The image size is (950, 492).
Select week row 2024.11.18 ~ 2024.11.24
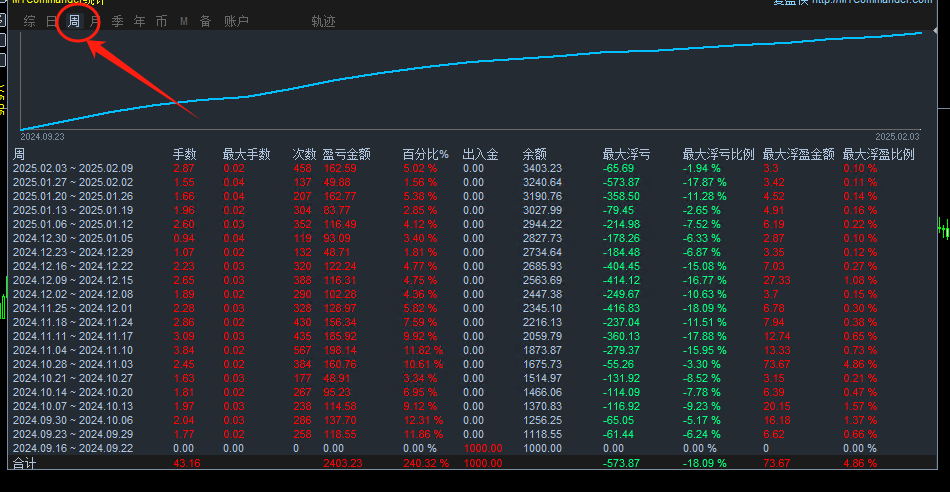tap(474, 322)
